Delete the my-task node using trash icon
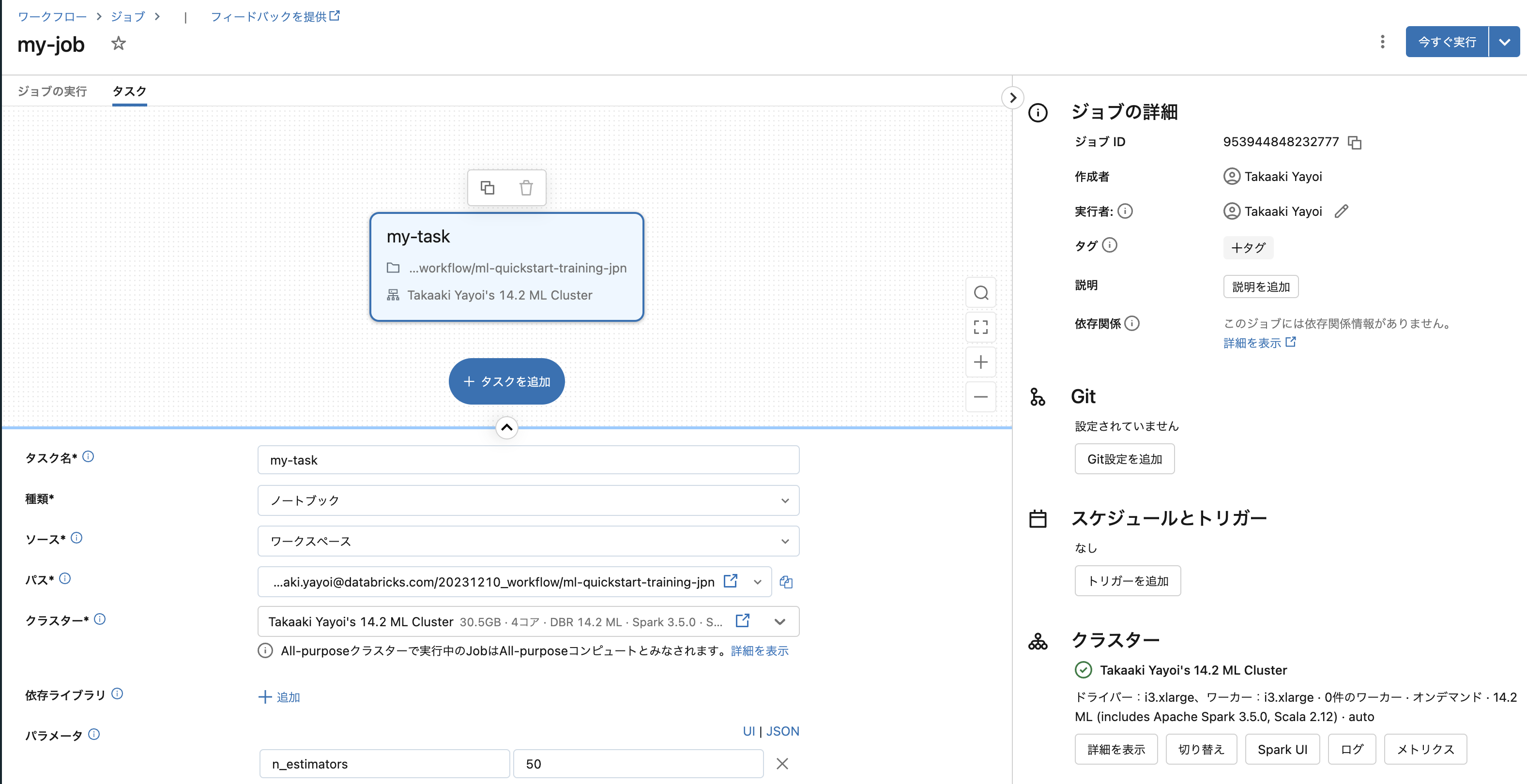The image size is (1527, 784). pos(525,187)
